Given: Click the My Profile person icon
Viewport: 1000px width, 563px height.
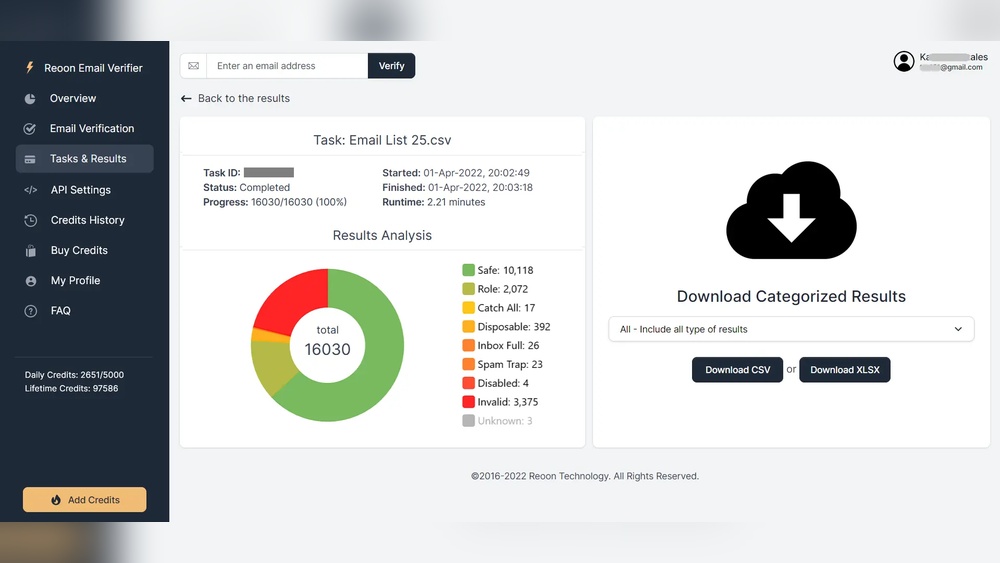Looking at the screenshot, I should [31, 281].
